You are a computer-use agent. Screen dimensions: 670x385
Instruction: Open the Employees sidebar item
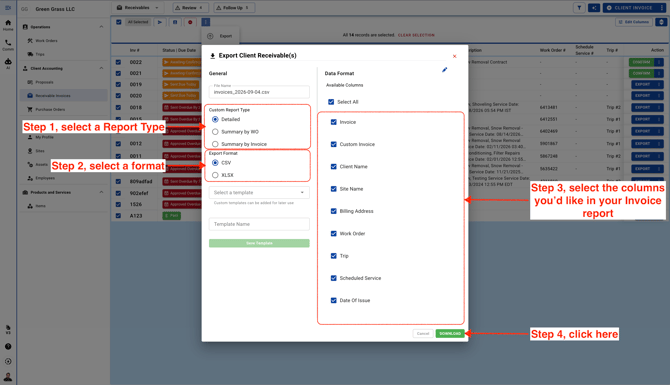pos(45,178)
